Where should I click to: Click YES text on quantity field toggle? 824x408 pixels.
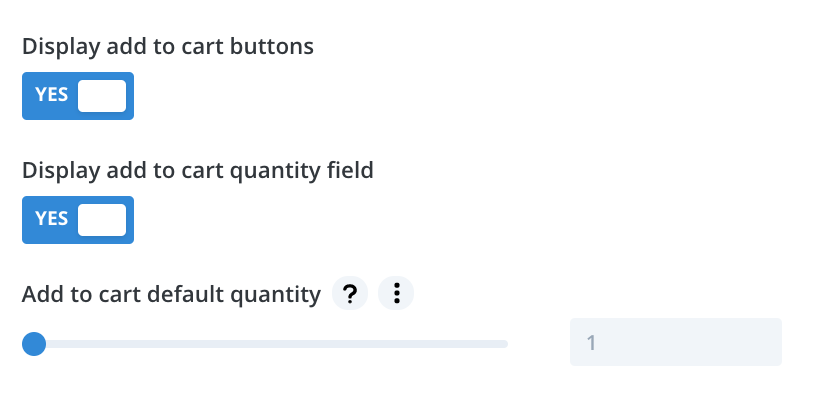[52, 219]
